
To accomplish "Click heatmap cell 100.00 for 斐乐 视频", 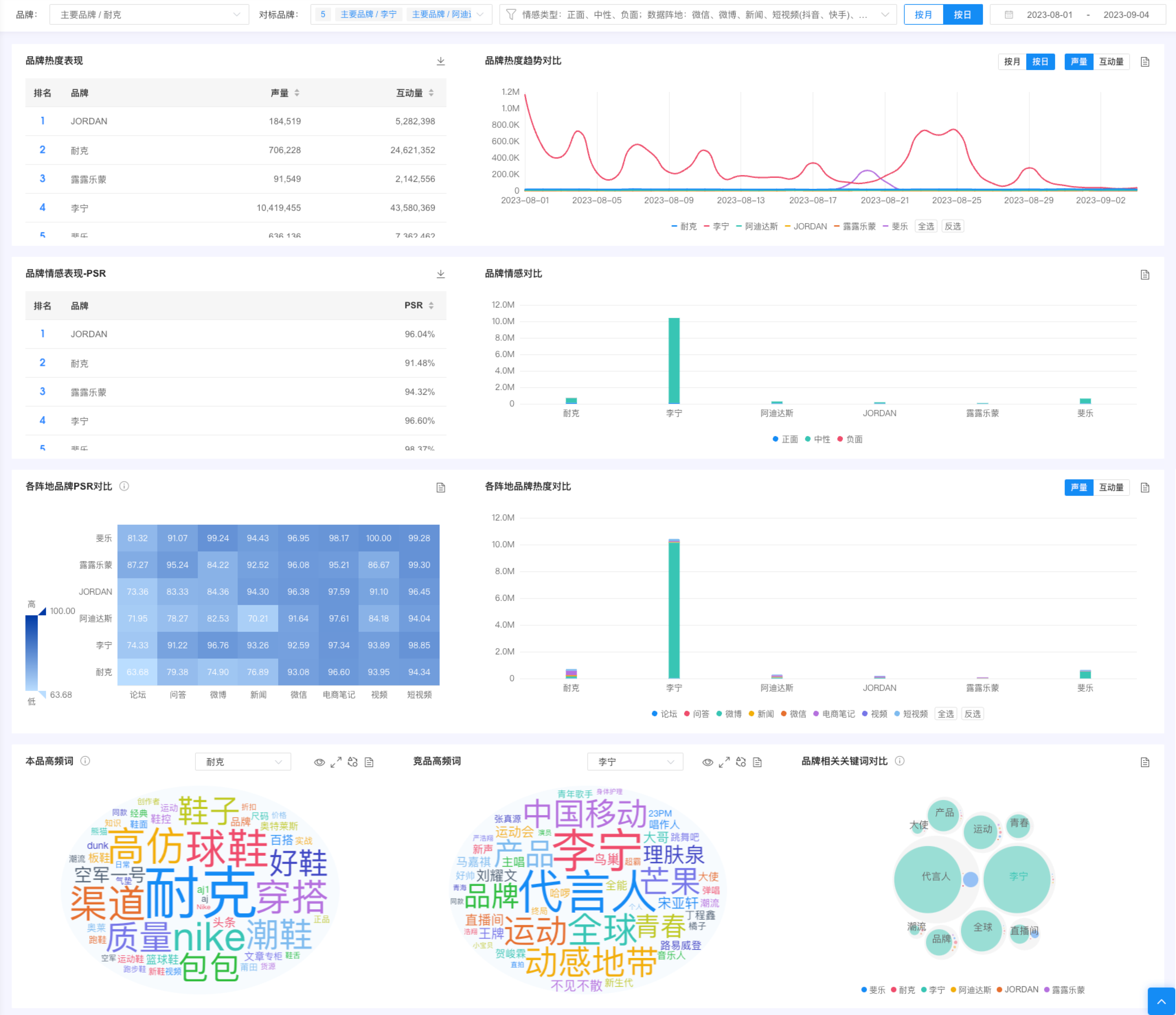I will 378,538.
